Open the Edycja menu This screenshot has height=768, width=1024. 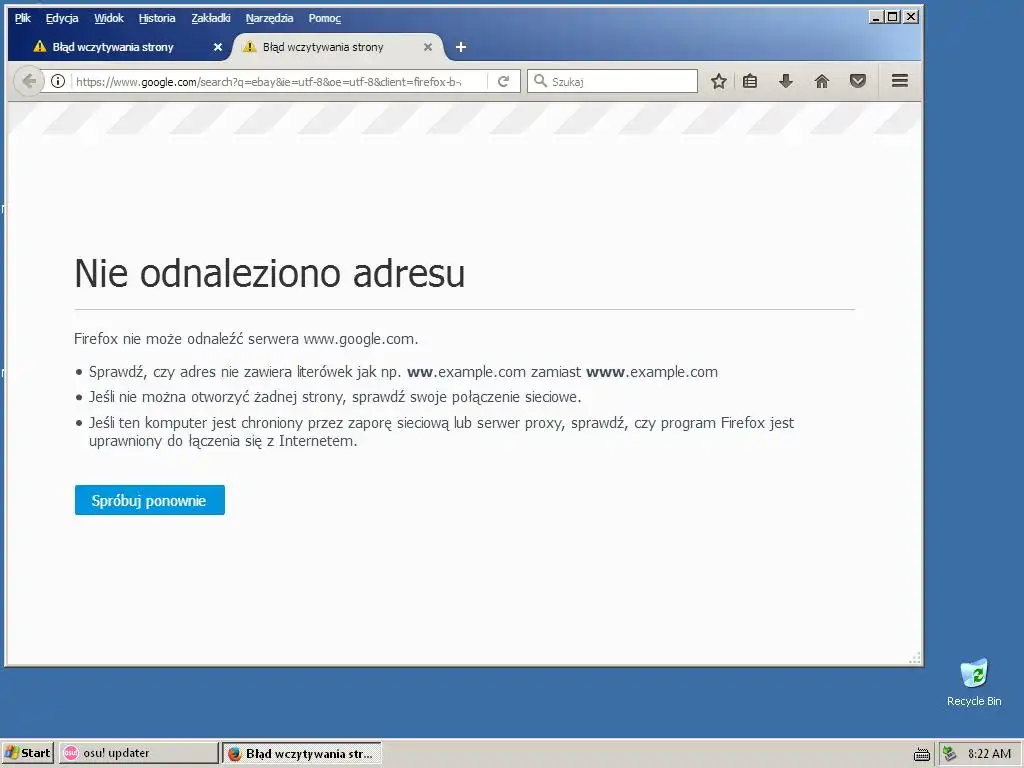tap(62, 18)
